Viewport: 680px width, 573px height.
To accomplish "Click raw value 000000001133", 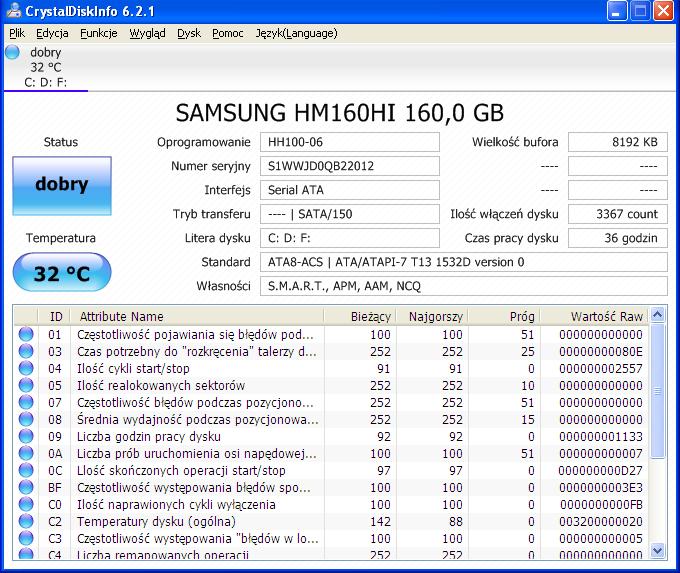I will point(601,436).
